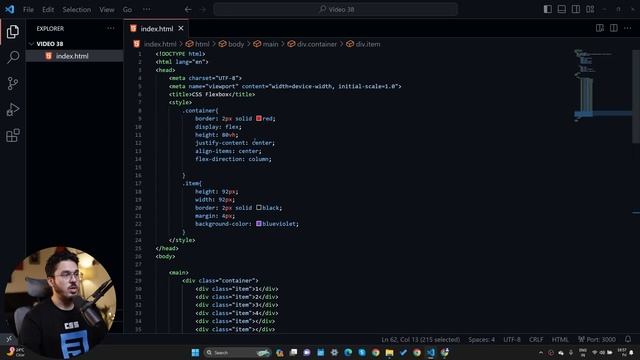
Task: Open Microsoft Edge from taskbar
Action: pos(348,352)
